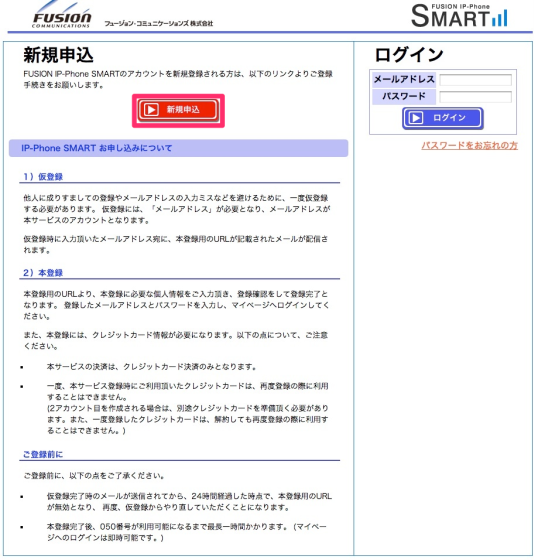Click the 新規申込 page heading

point(58,55)
